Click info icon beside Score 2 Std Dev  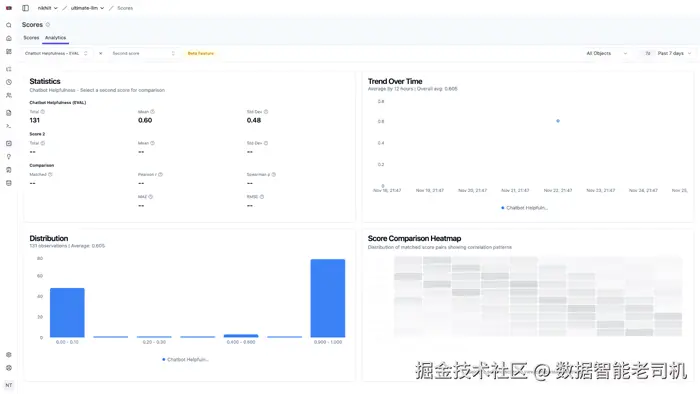[x=266, y=143]
